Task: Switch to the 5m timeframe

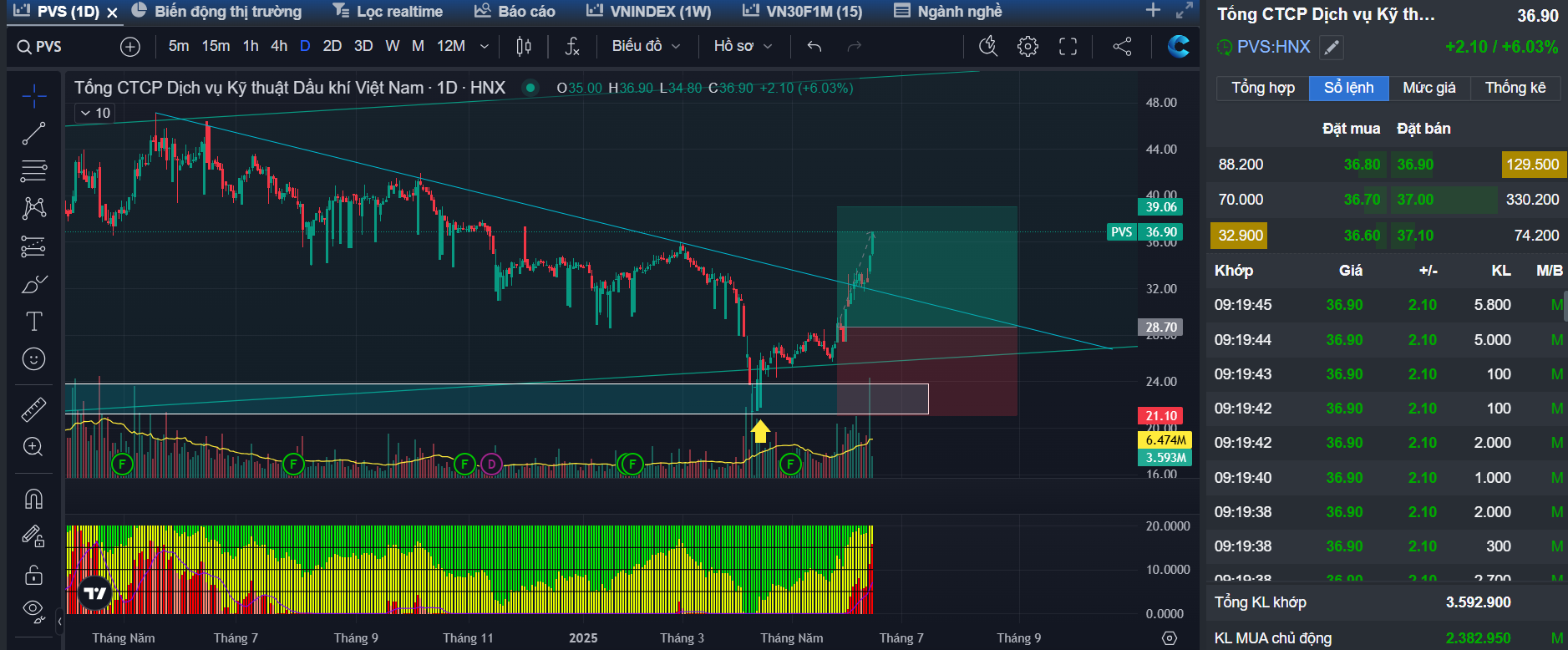Action: point(179,47)
